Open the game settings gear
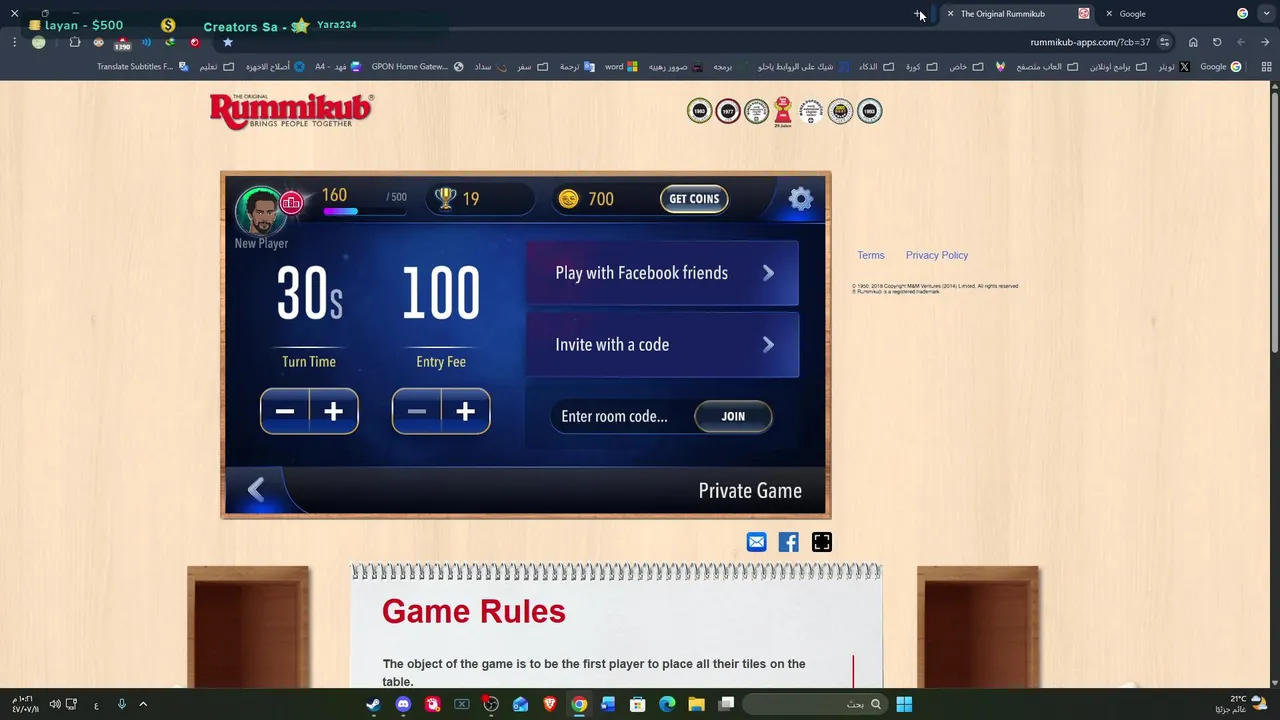 801,199
